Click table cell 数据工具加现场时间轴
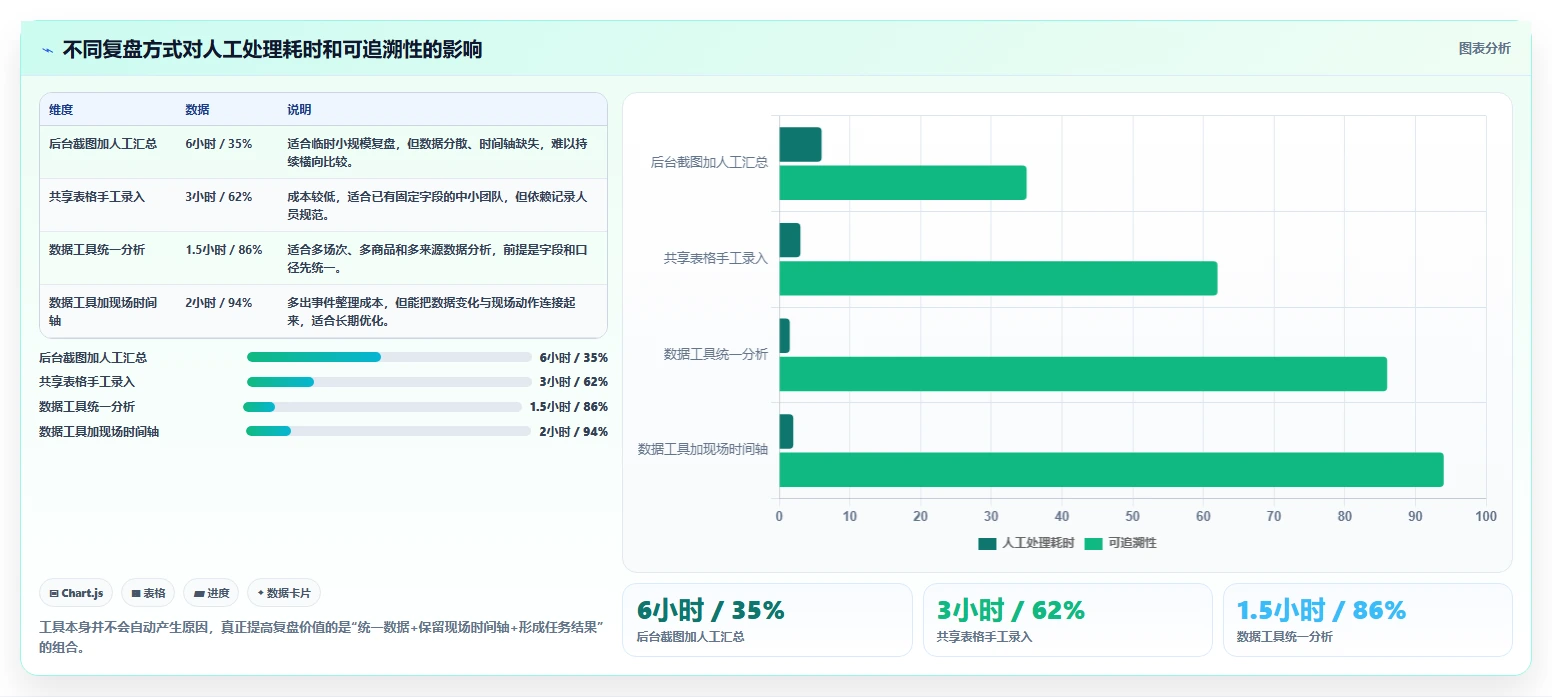This screenshot has height=697, width=1552. [x=103, y=312]
